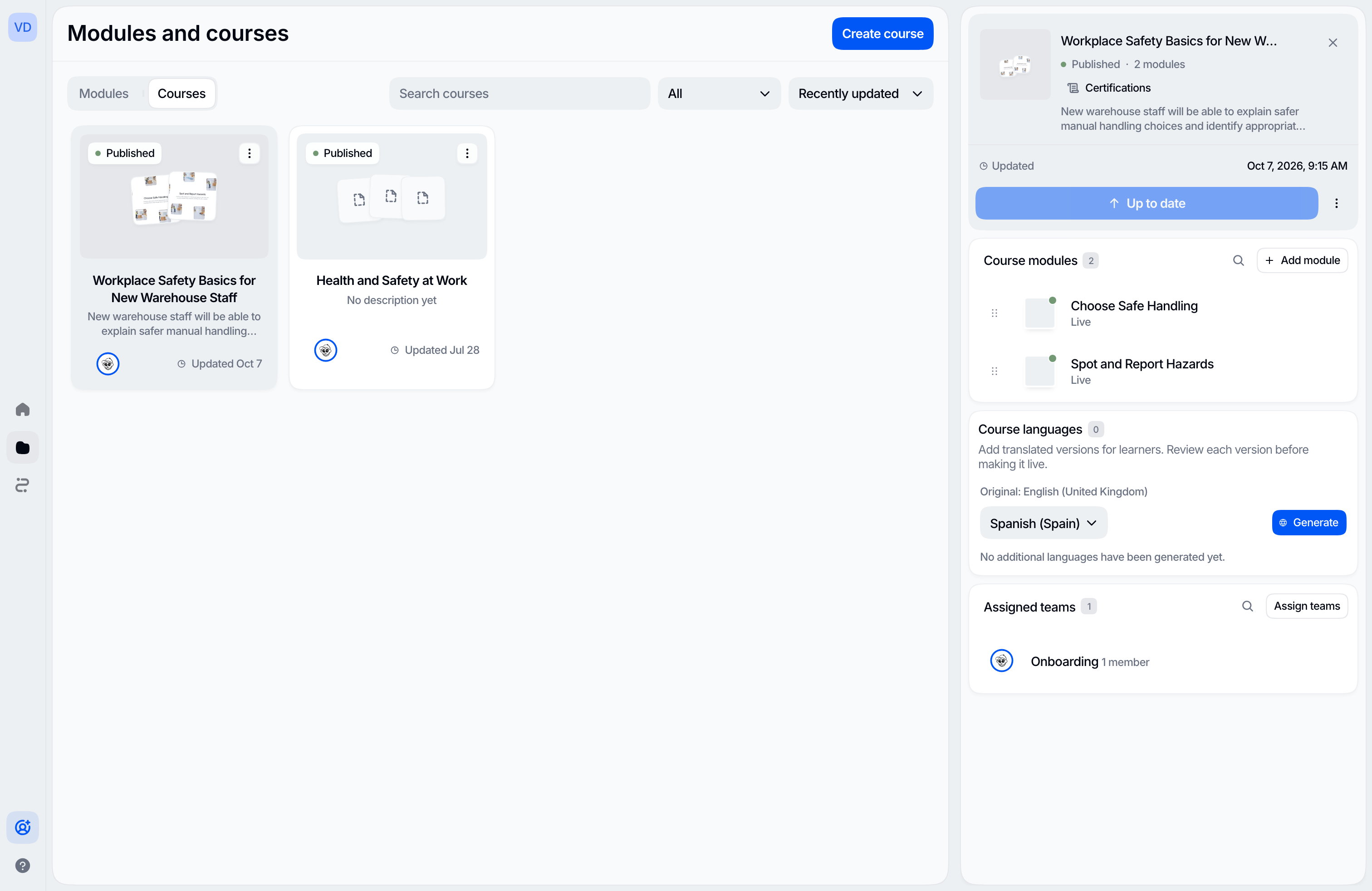The image size is (1372, 891).
Task: Click the Onboarding team name
Action: click(x=1064, y=661)
